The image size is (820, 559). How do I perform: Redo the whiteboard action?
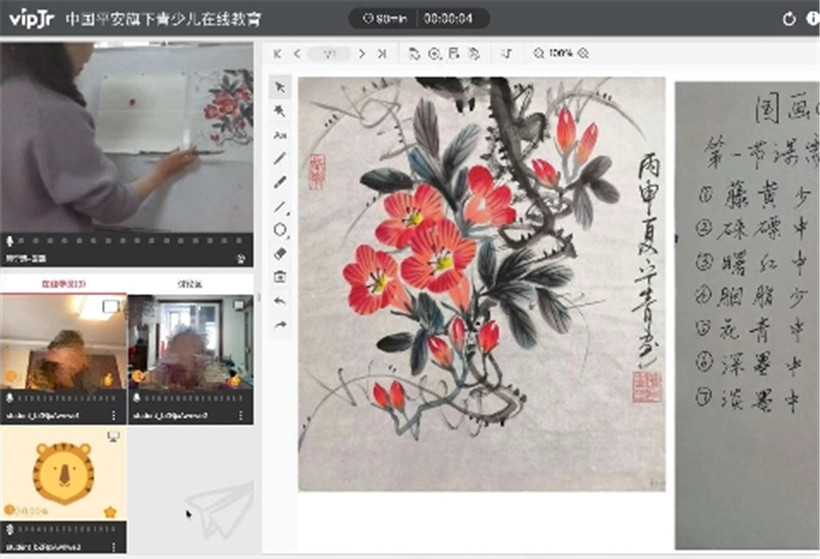click(280, 325)
